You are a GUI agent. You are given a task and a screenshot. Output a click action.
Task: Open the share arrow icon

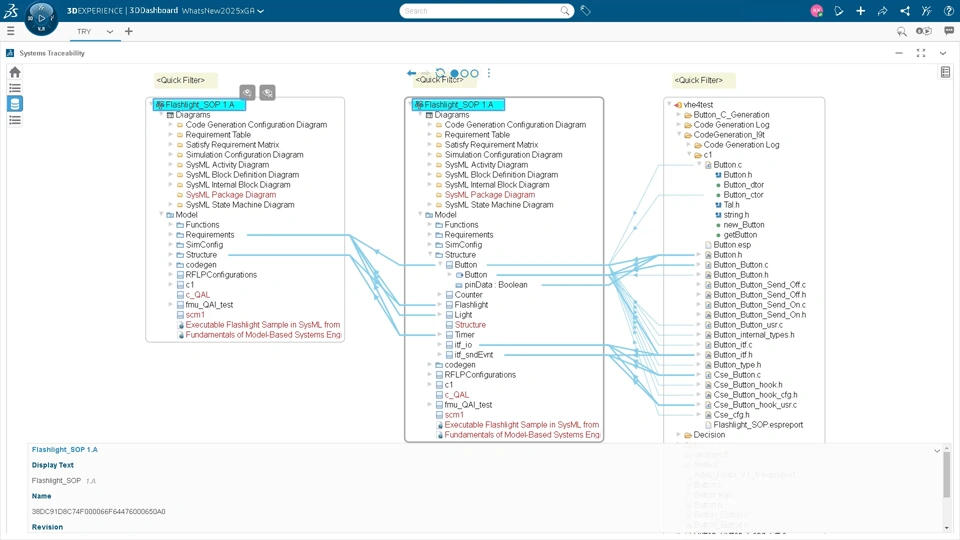click(x=882, y=11)
